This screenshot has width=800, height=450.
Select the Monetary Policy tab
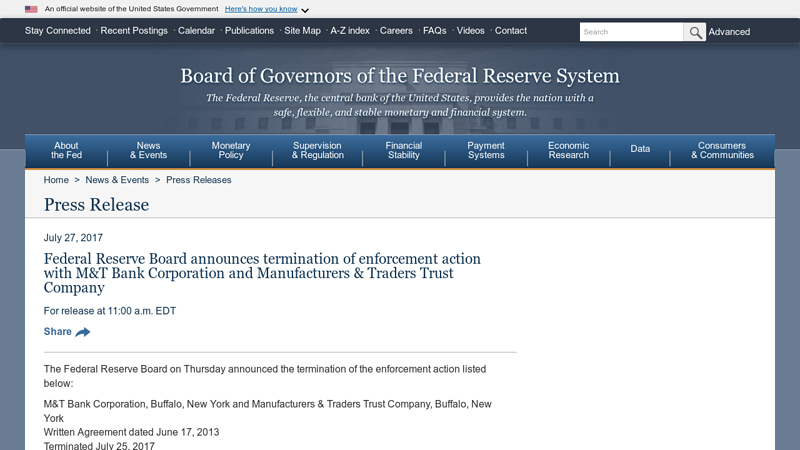(x=231, y=151)
